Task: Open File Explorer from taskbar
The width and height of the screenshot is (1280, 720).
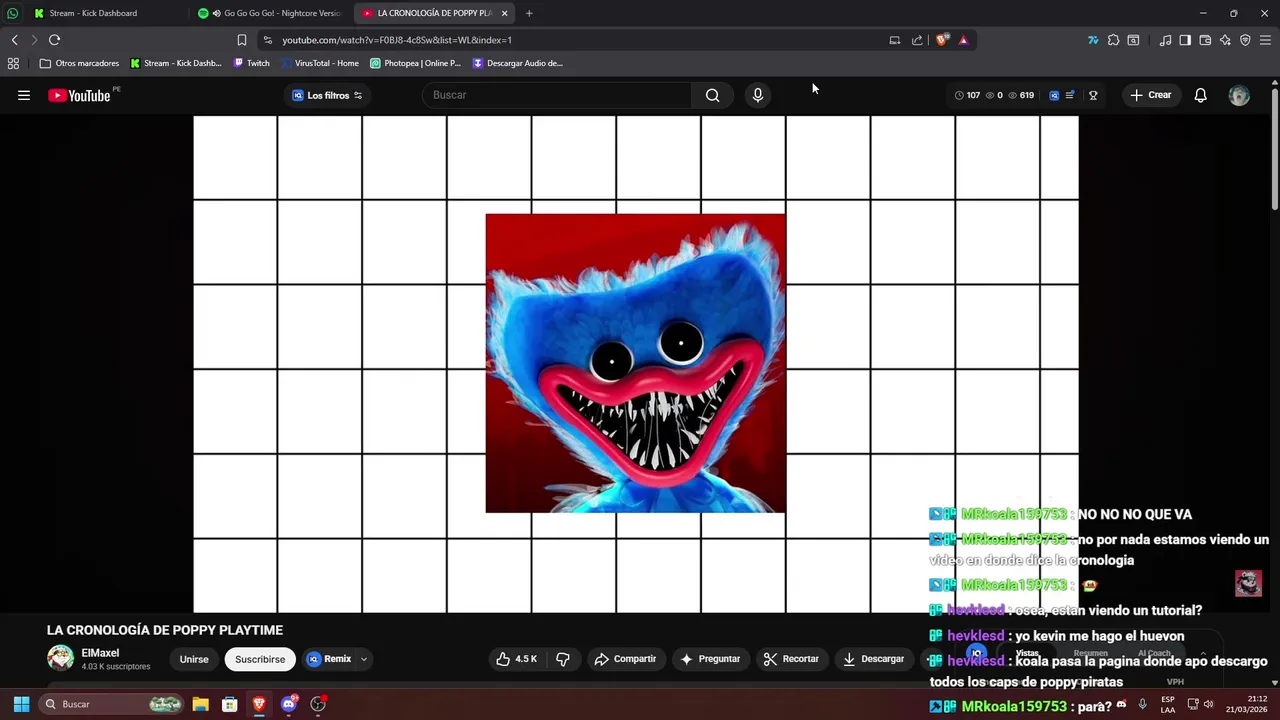Action: click(200, 704)
